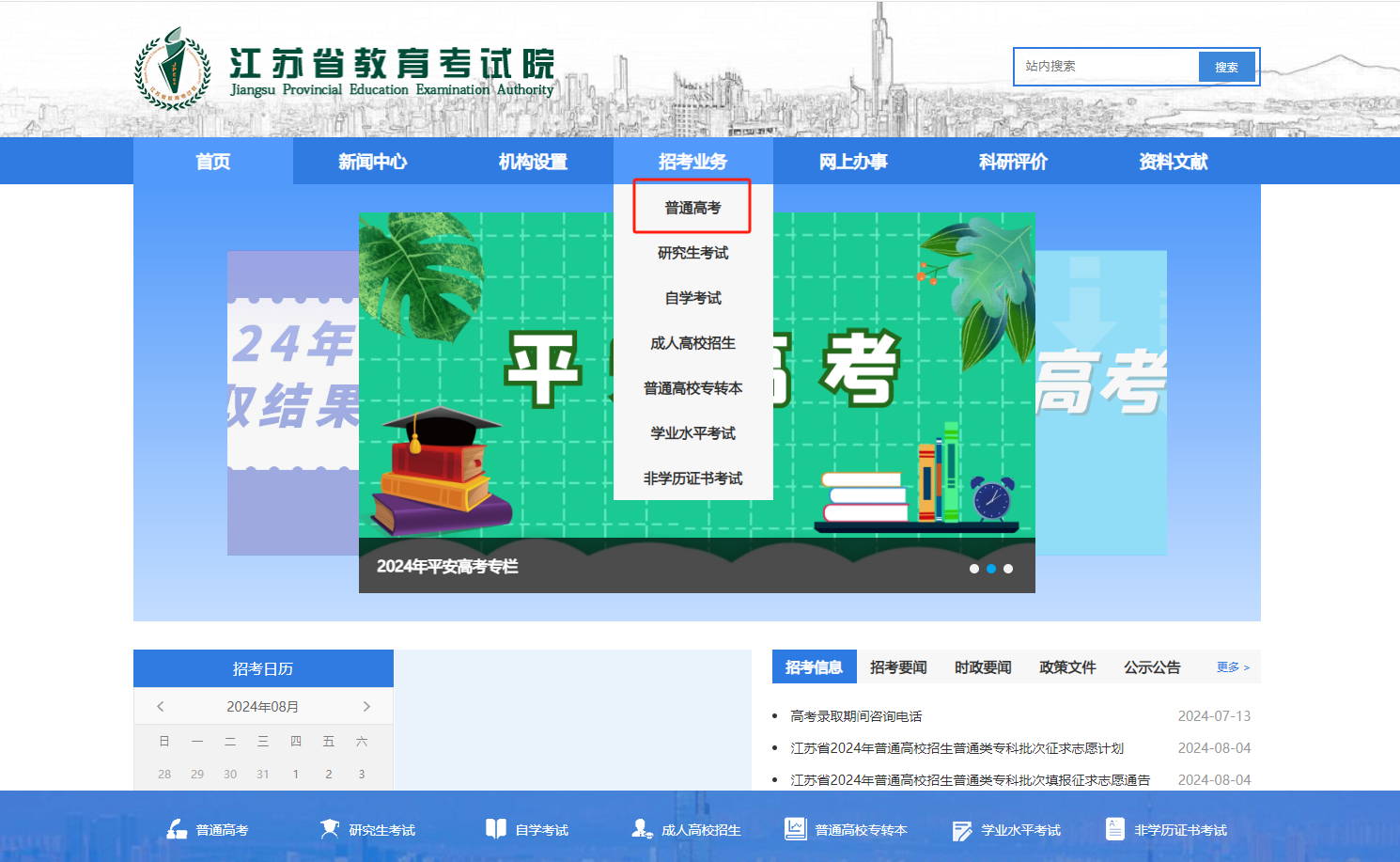The width and height of the screenshot is (1400, 862).
Task: Open the 新闻中心 navigation menu
Action: coord(373,162)
